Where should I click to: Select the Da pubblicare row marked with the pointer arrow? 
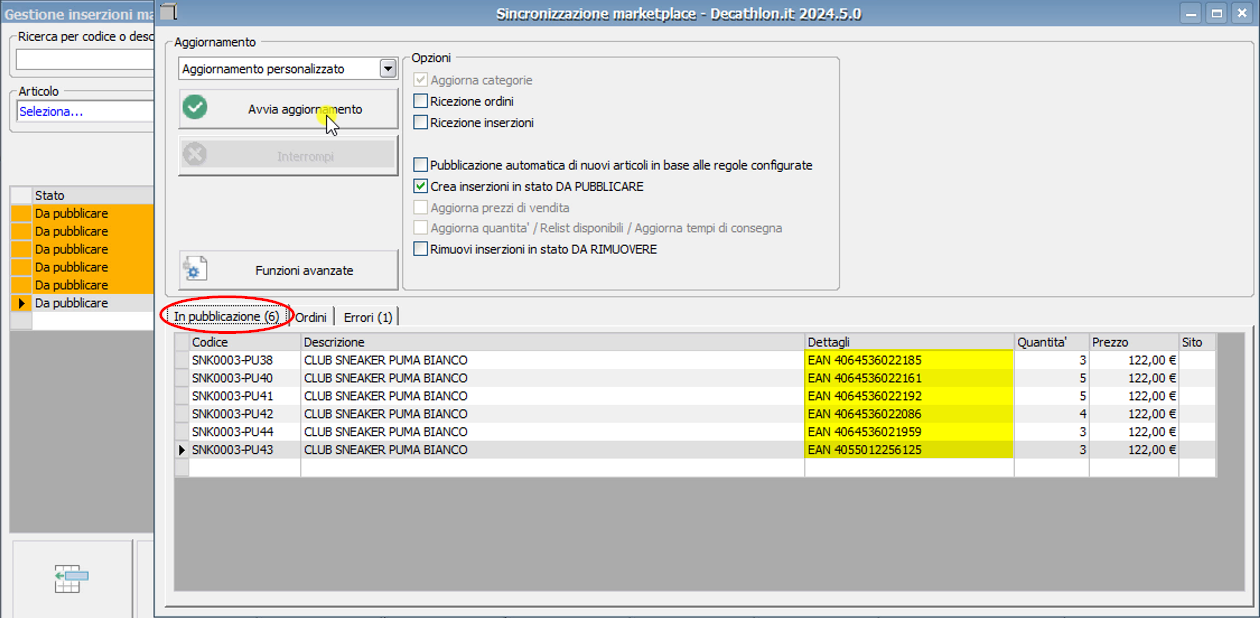(x=93, y=303)
